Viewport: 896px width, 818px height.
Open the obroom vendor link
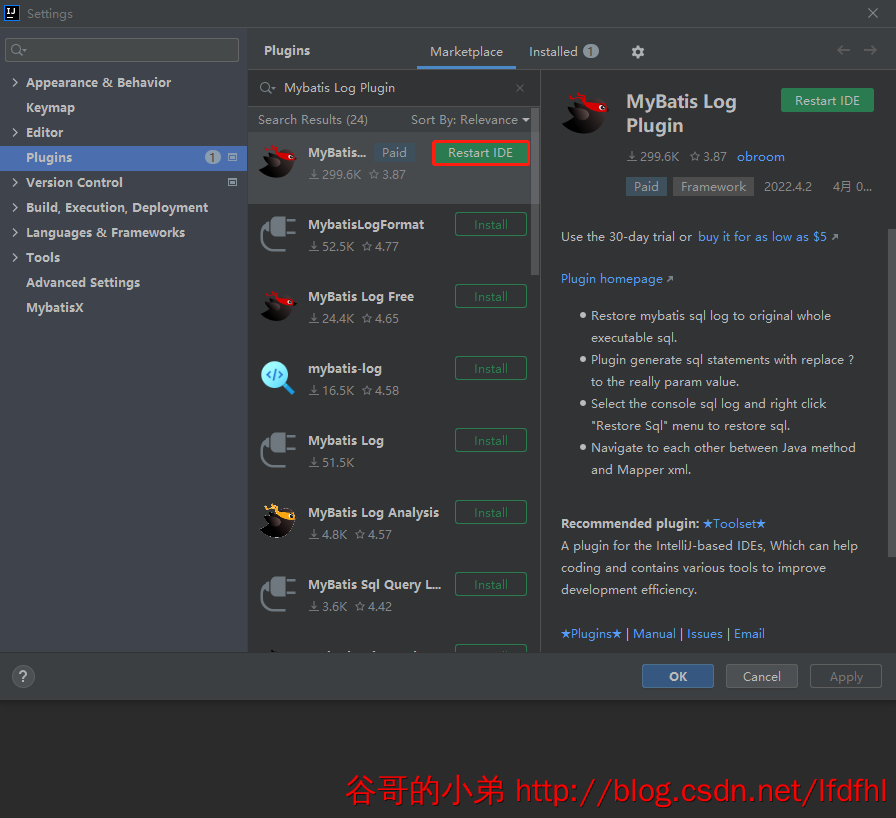761,157
